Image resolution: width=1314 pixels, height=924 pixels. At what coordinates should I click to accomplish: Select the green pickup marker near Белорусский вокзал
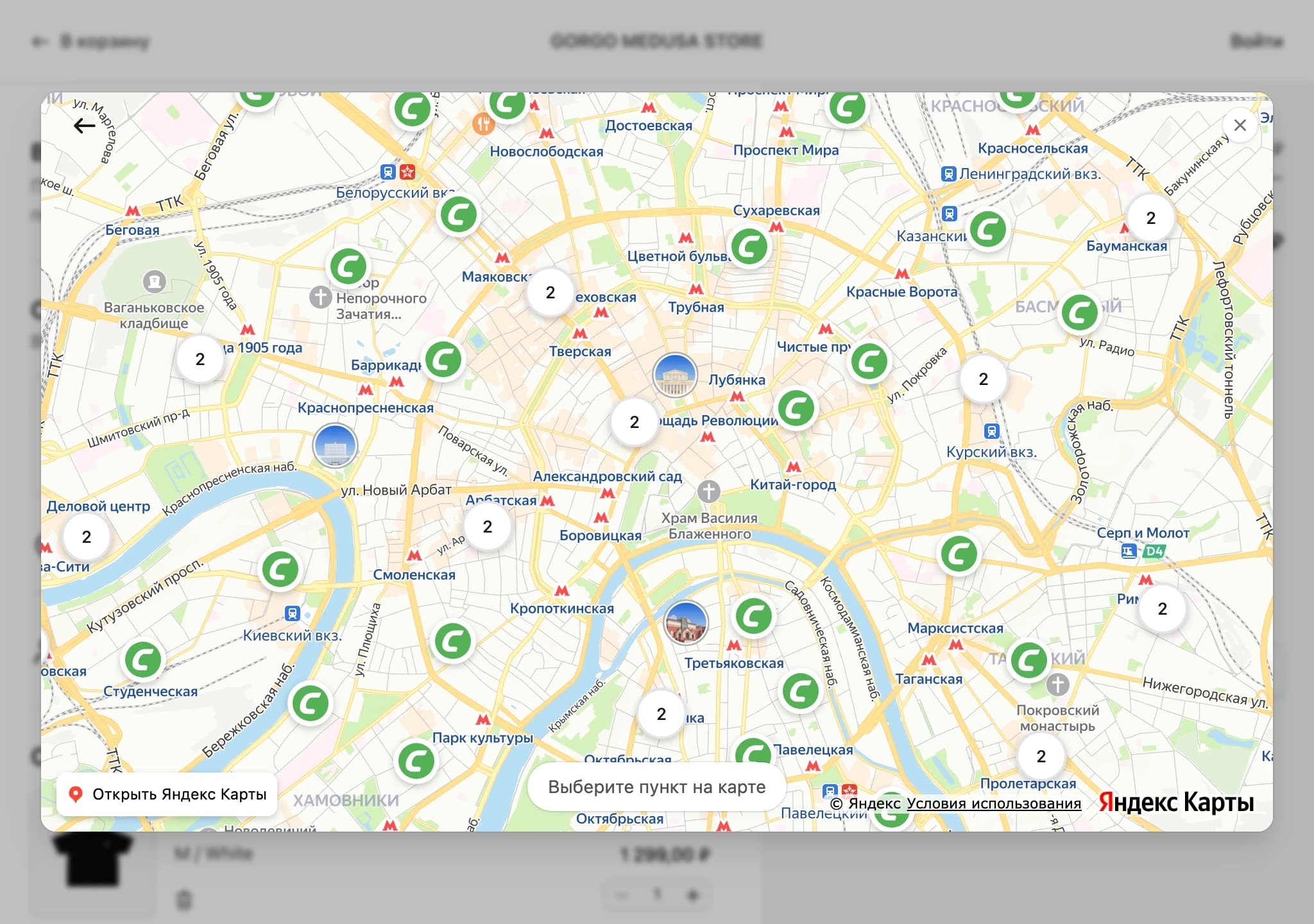click(458, 215)
